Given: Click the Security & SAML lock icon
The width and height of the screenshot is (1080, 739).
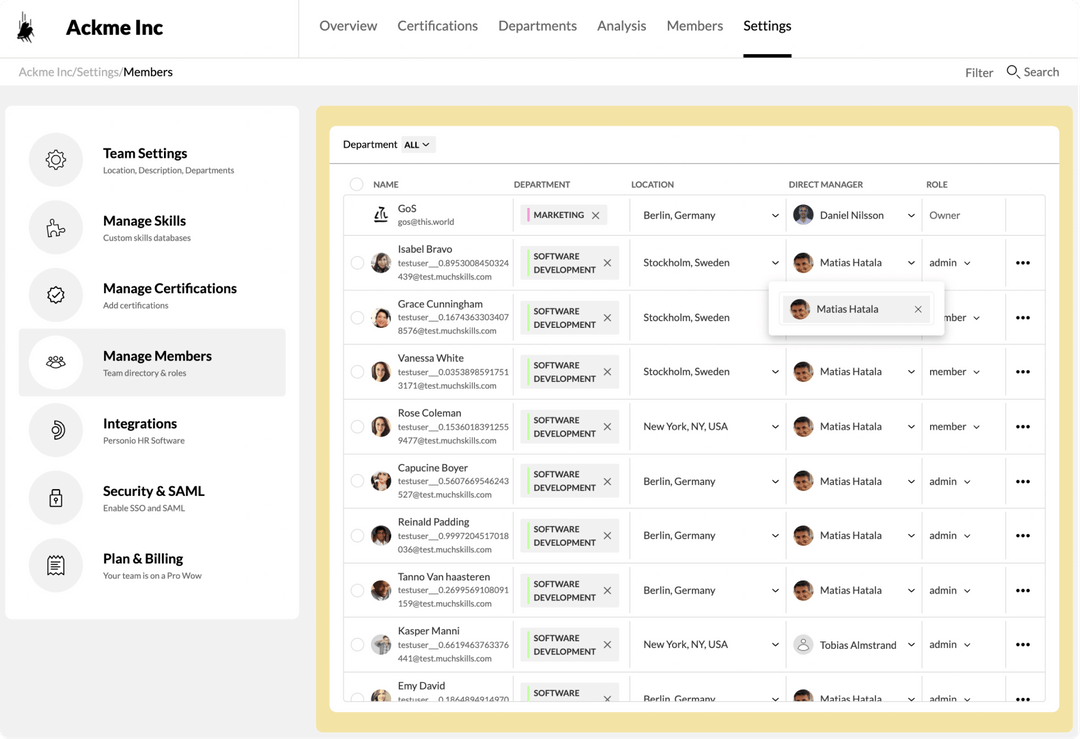Looking at the screenshot, I should tap(56, 497).
